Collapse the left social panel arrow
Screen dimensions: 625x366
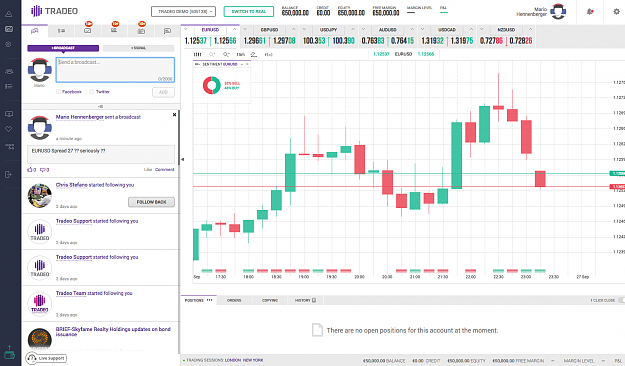pyautogui.click(x=183, y=159)
